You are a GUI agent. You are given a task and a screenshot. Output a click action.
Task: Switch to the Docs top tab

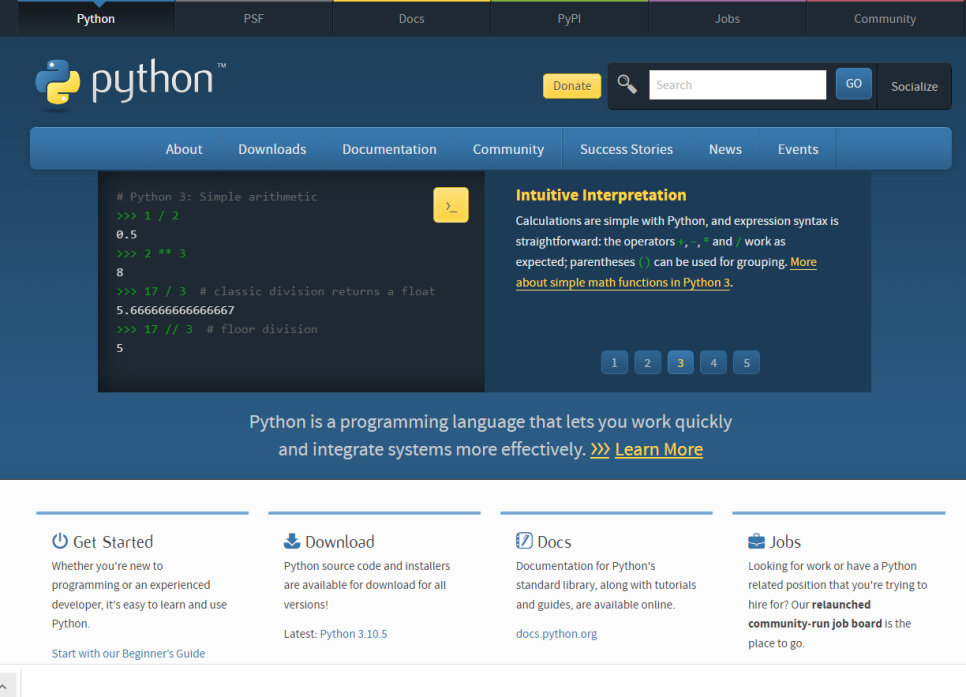click(411, 18)
